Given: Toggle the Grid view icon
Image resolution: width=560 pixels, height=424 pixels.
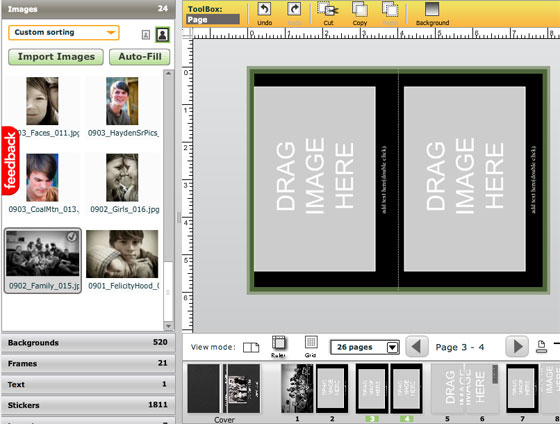Looking at the screenshot, I should [x=311, y=342].
